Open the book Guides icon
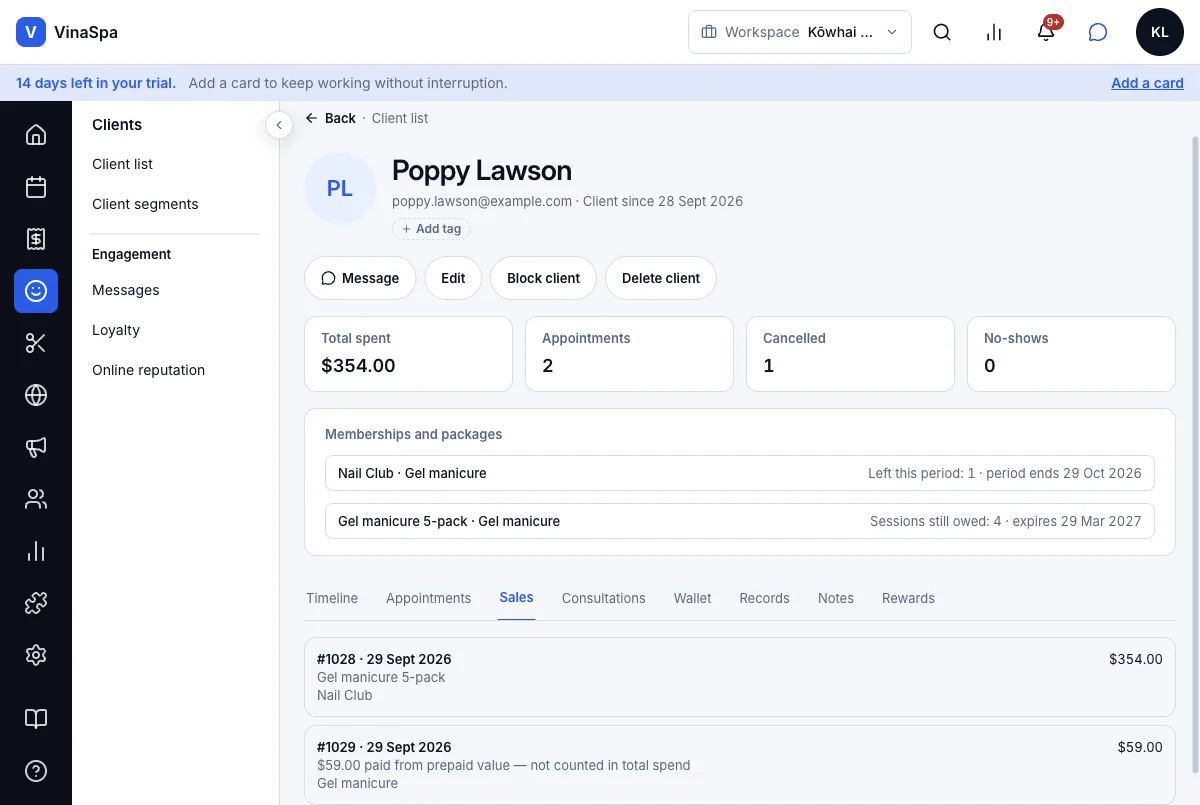 pyautogui.click(x=36, y=719)
